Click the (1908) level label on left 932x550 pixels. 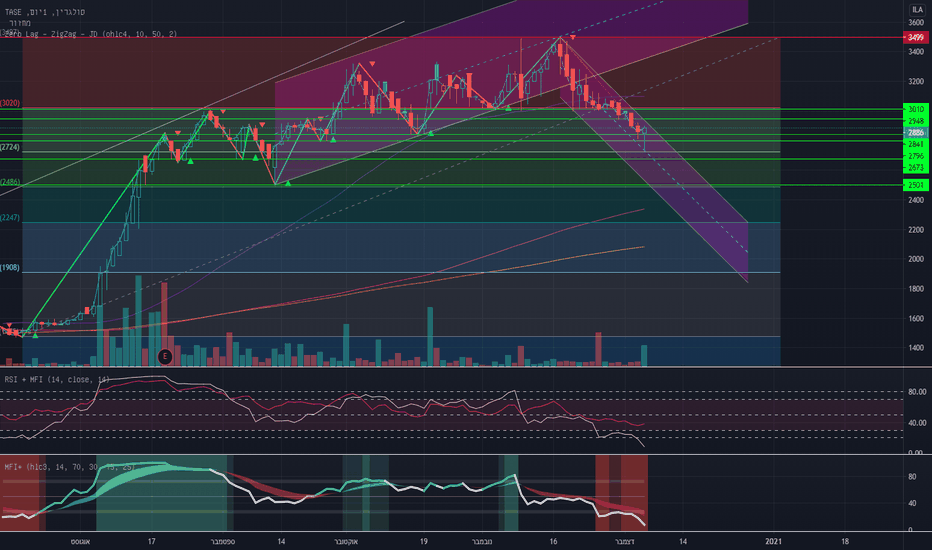click(10, 268)
